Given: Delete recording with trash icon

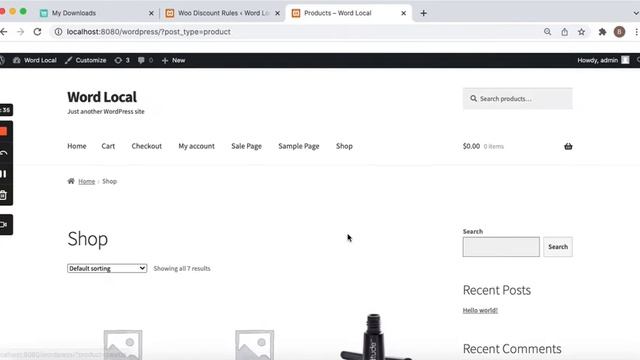Looking at the screenshot, I should coord(3,195).
